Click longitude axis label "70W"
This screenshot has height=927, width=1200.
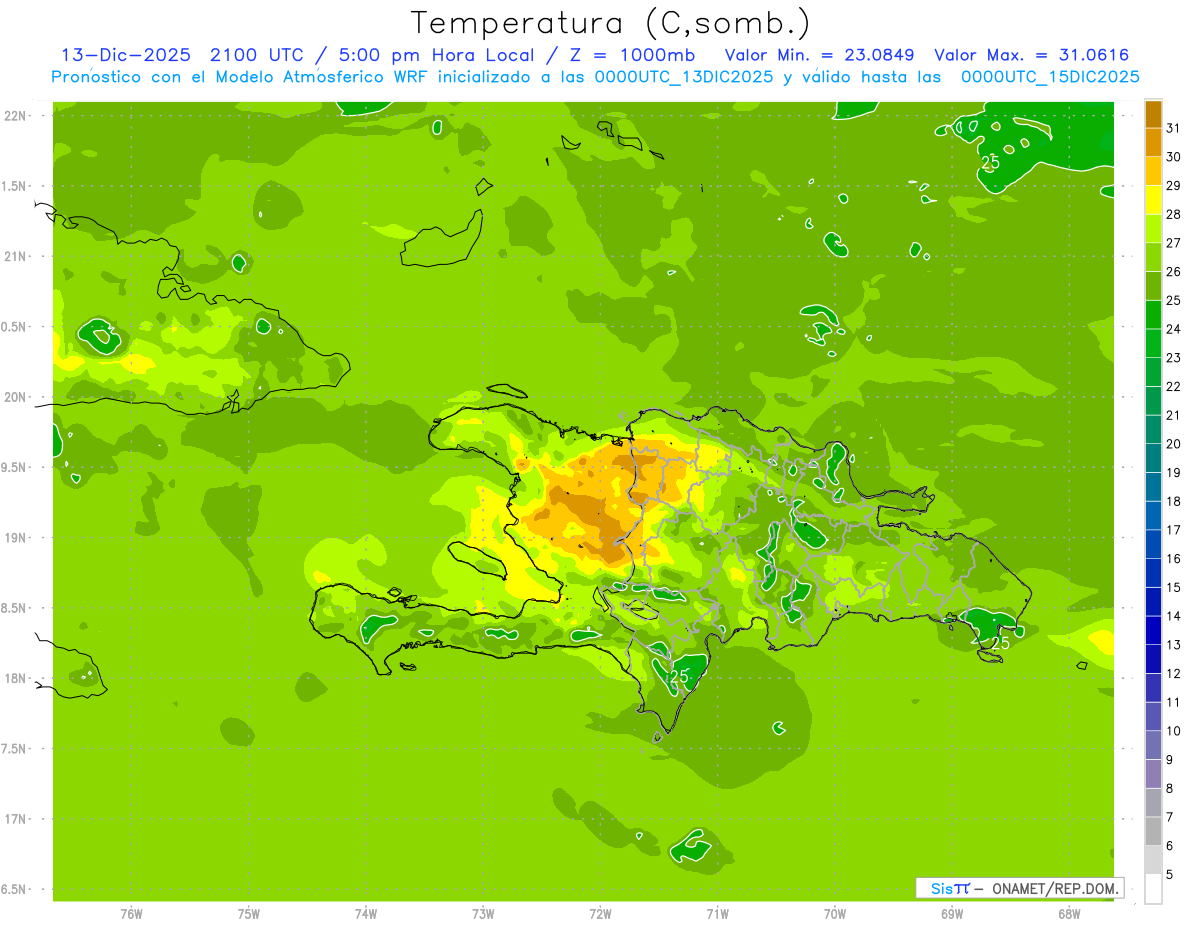coord(835,914)
